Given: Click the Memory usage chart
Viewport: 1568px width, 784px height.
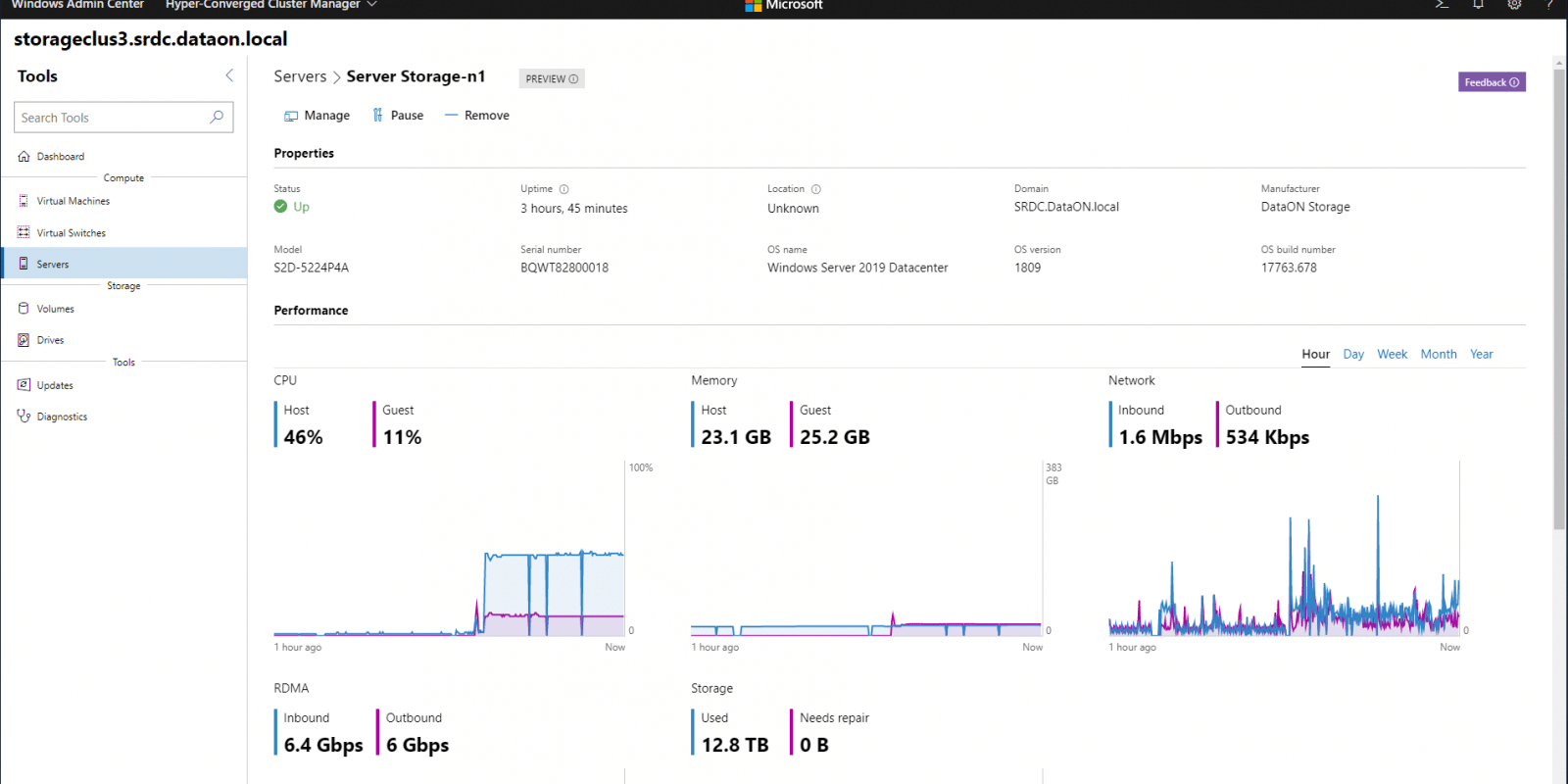Looking at the screenshot, I should tap(866, 549).
